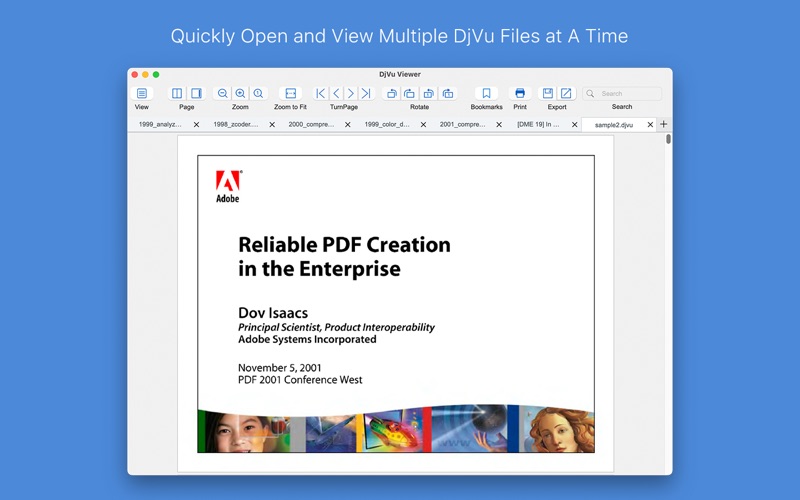
Task: Switch to the 2001_compre... tab
Action: (x=462, y=124)
